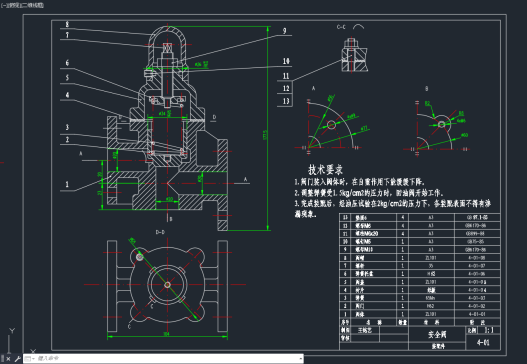Click the UCS Y-axis icon
527x364 pixels.
12,331
